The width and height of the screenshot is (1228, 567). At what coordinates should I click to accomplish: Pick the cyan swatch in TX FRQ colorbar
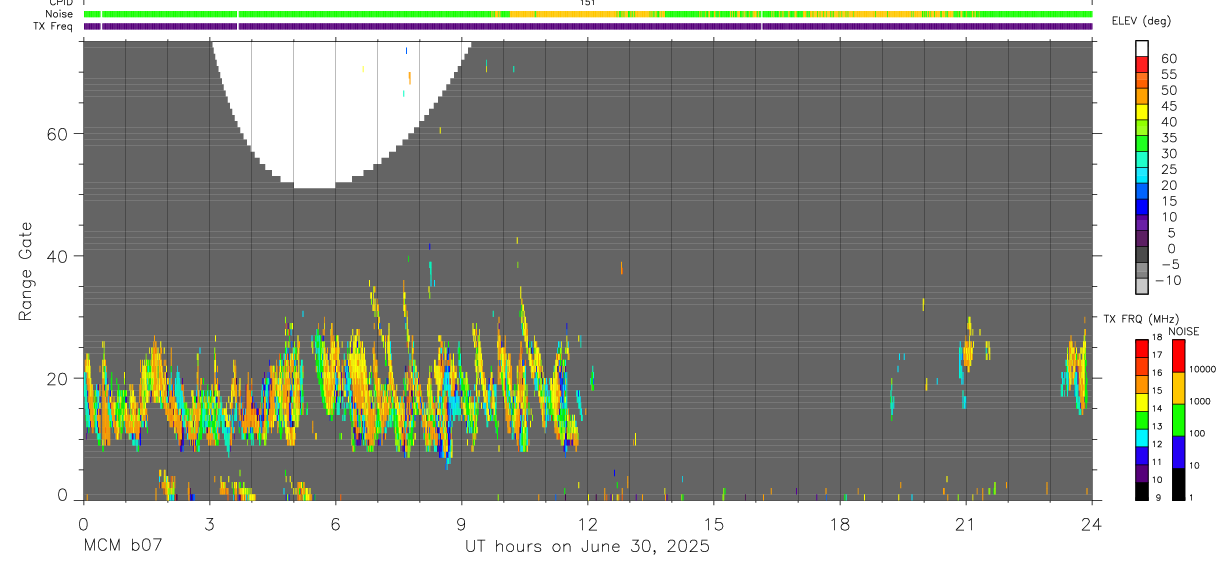click(x=1142, y=437)
